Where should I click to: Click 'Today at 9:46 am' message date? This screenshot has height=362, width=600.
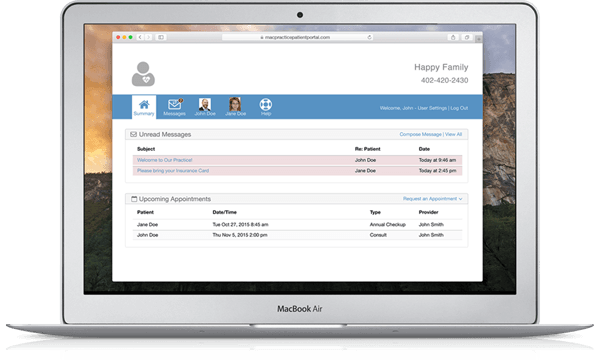click(437, 160)
